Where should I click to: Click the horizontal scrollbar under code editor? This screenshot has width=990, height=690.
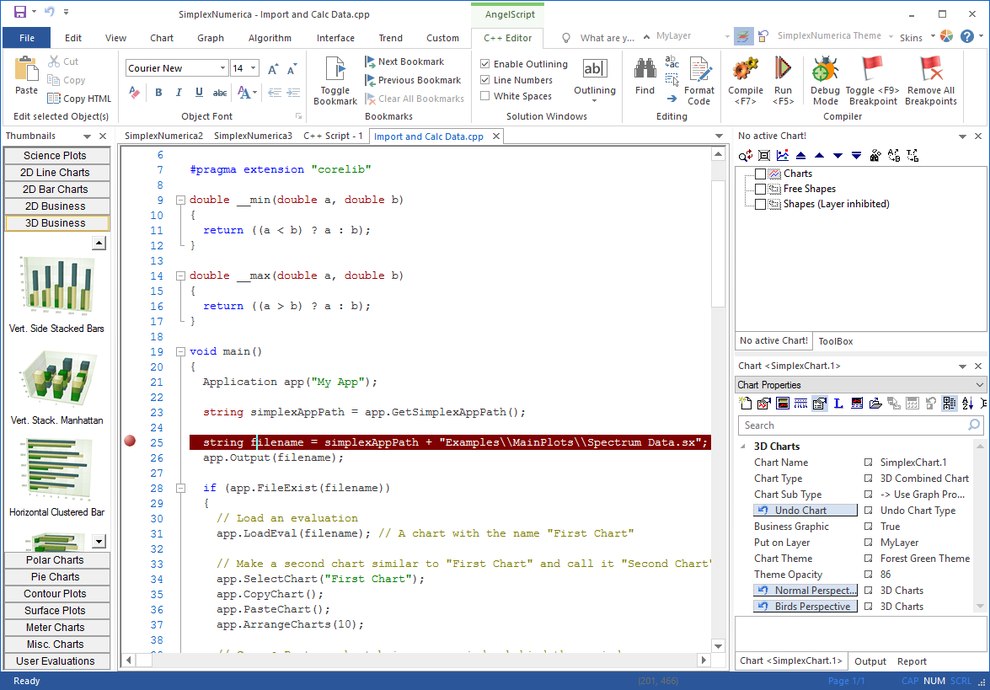click(416, 660)
